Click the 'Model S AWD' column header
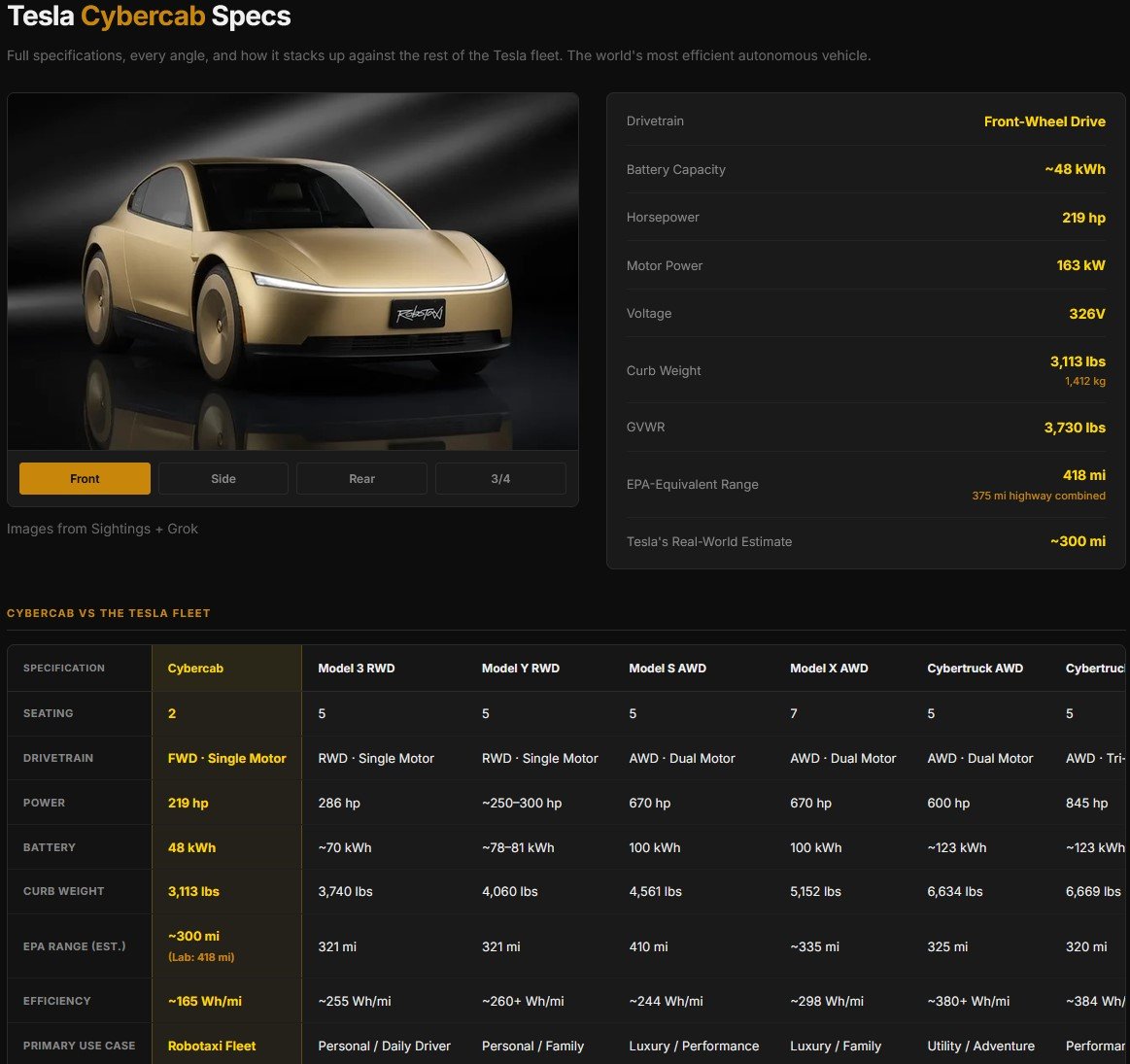Image resolution: width=1130 pixels, height=1064 pixels. pyautogui.click(x=668, y=669)
